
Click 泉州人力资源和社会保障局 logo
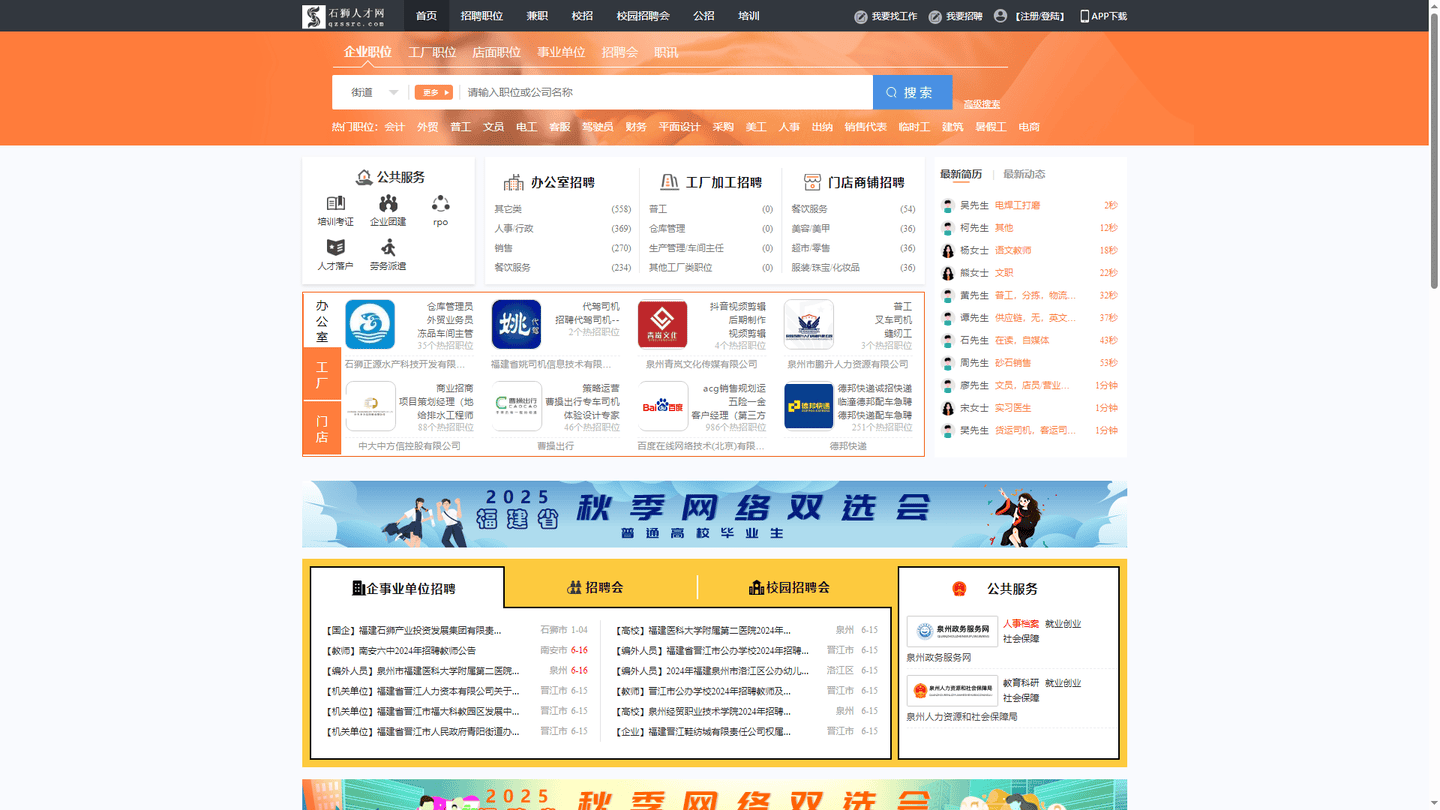click(x=952, y=690)
